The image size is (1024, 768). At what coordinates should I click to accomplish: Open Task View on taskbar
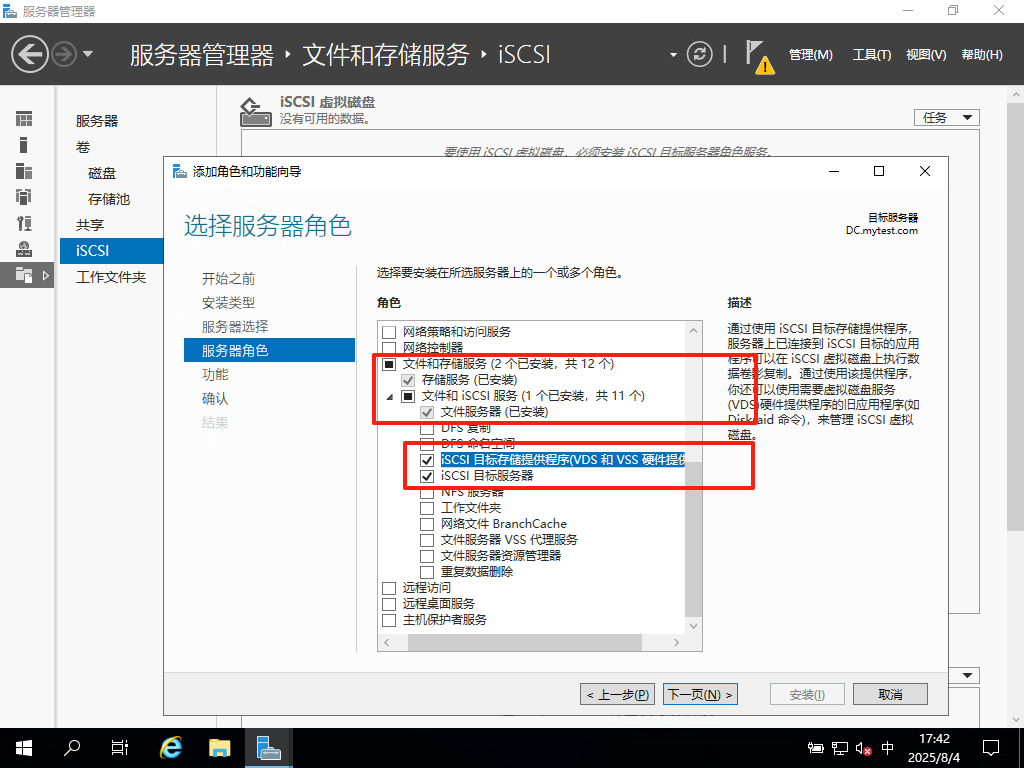click(120, 748)
